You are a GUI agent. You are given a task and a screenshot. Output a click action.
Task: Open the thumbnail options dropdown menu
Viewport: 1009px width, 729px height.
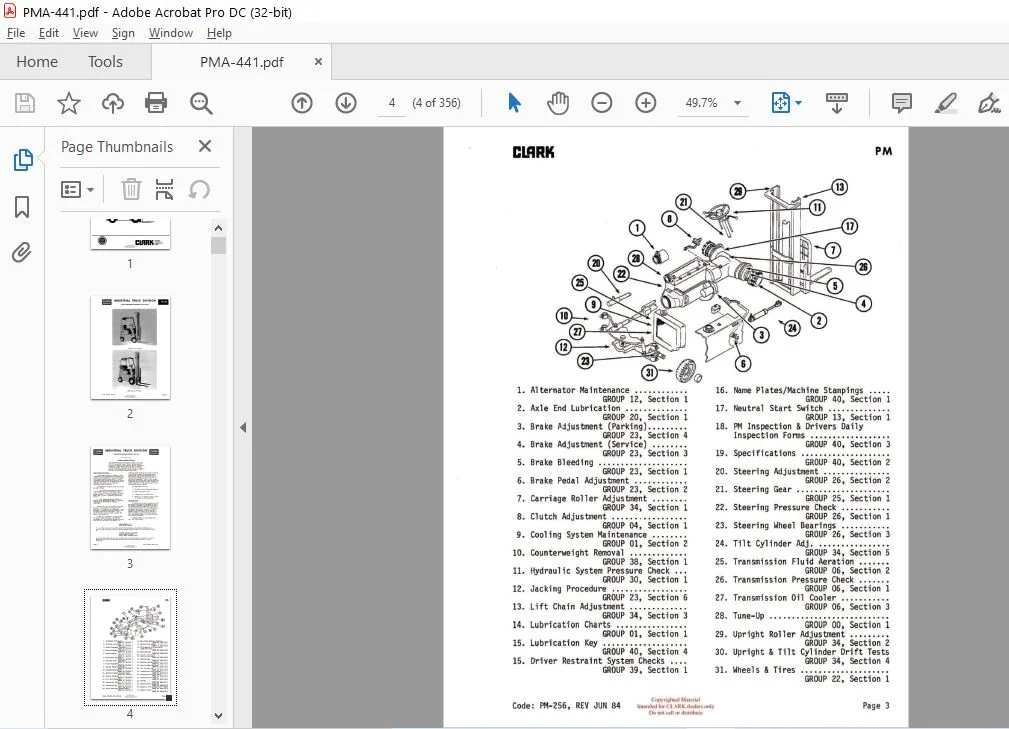click(x=78, y=190)
